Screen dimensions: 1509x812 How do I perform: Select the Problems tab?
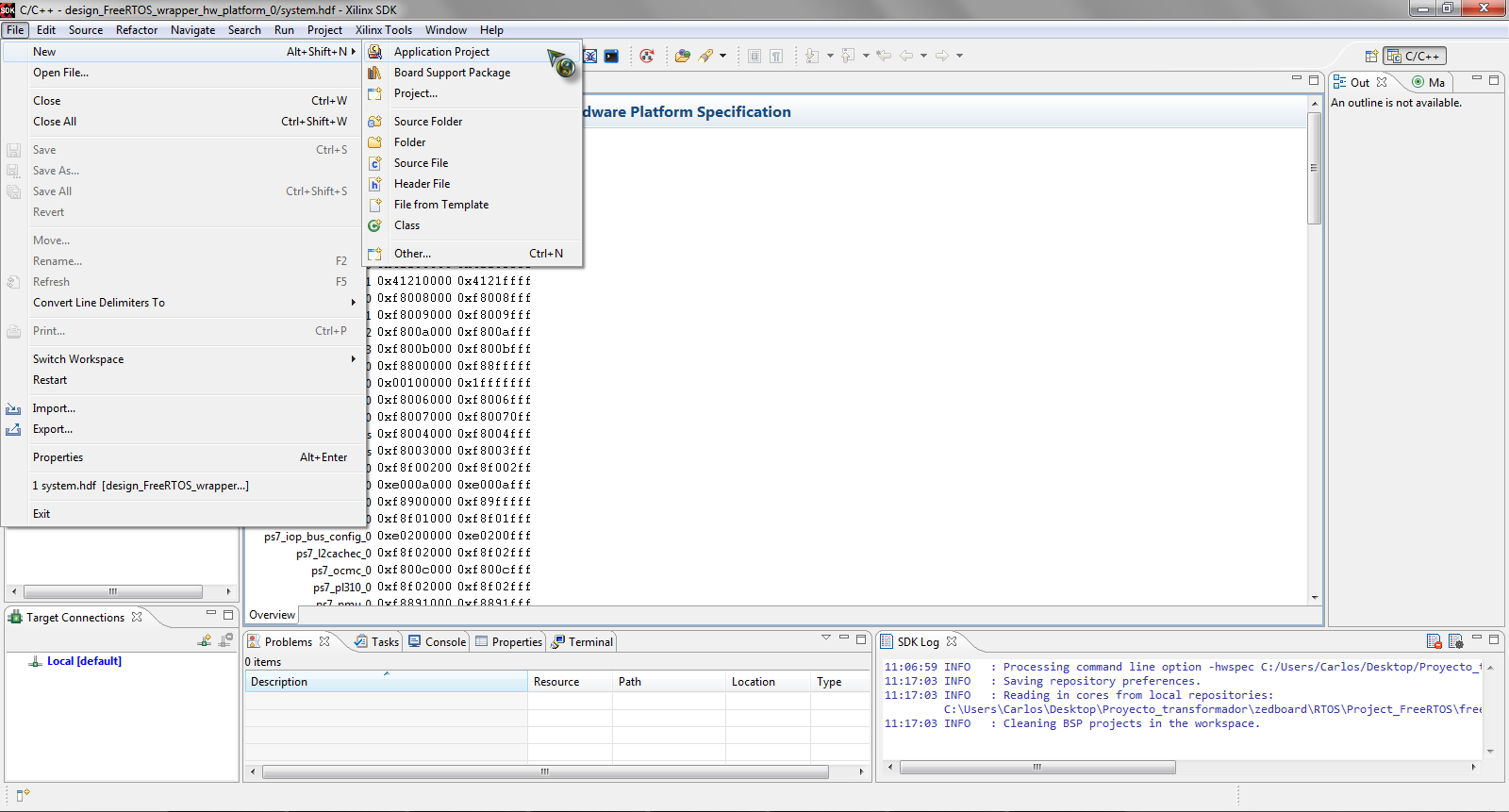tap(288, 642)
